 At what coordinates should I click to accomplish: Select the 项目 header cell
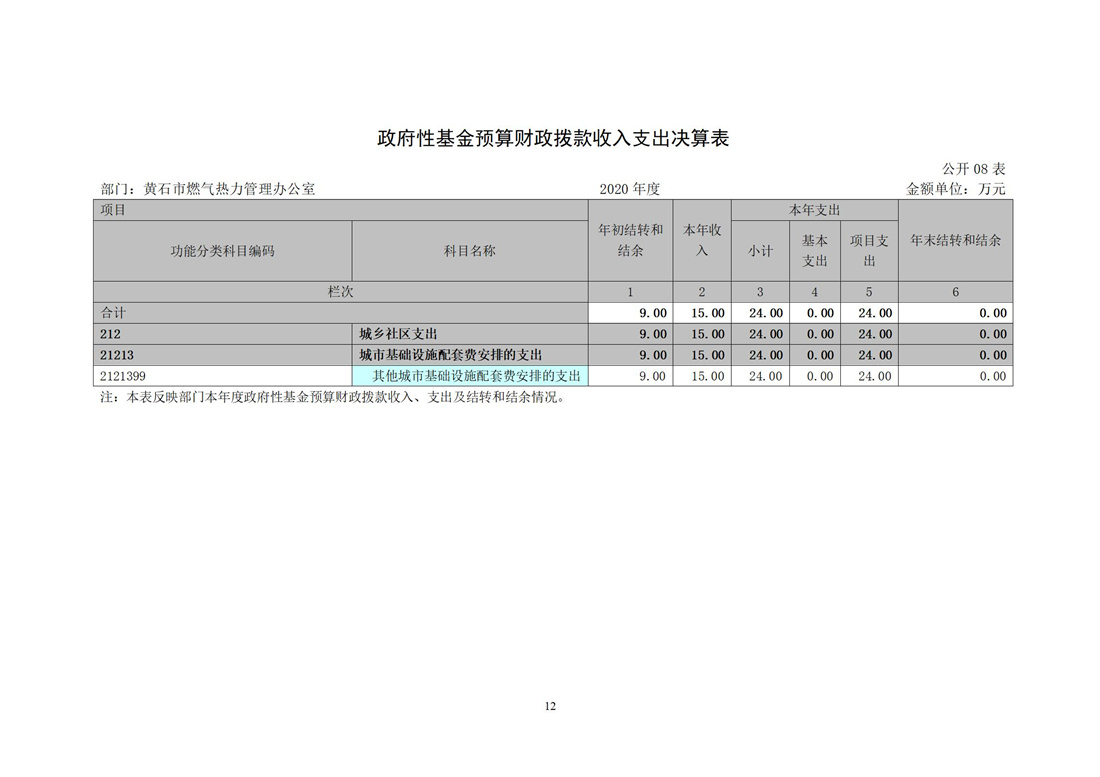[341, 210]
